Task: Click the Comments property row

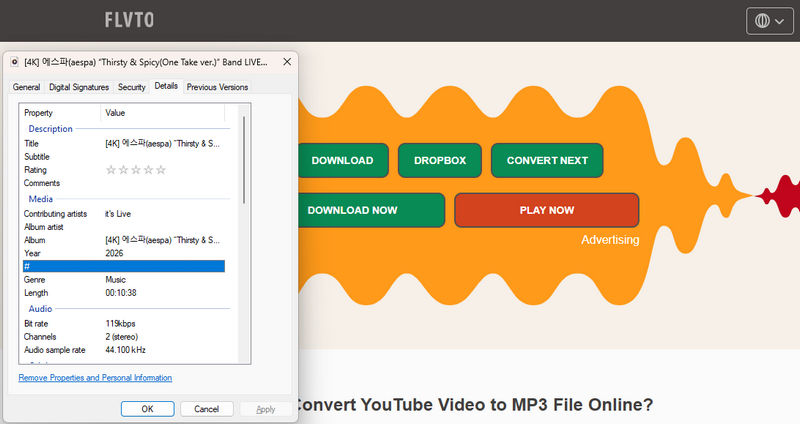Action: [123, 183]
